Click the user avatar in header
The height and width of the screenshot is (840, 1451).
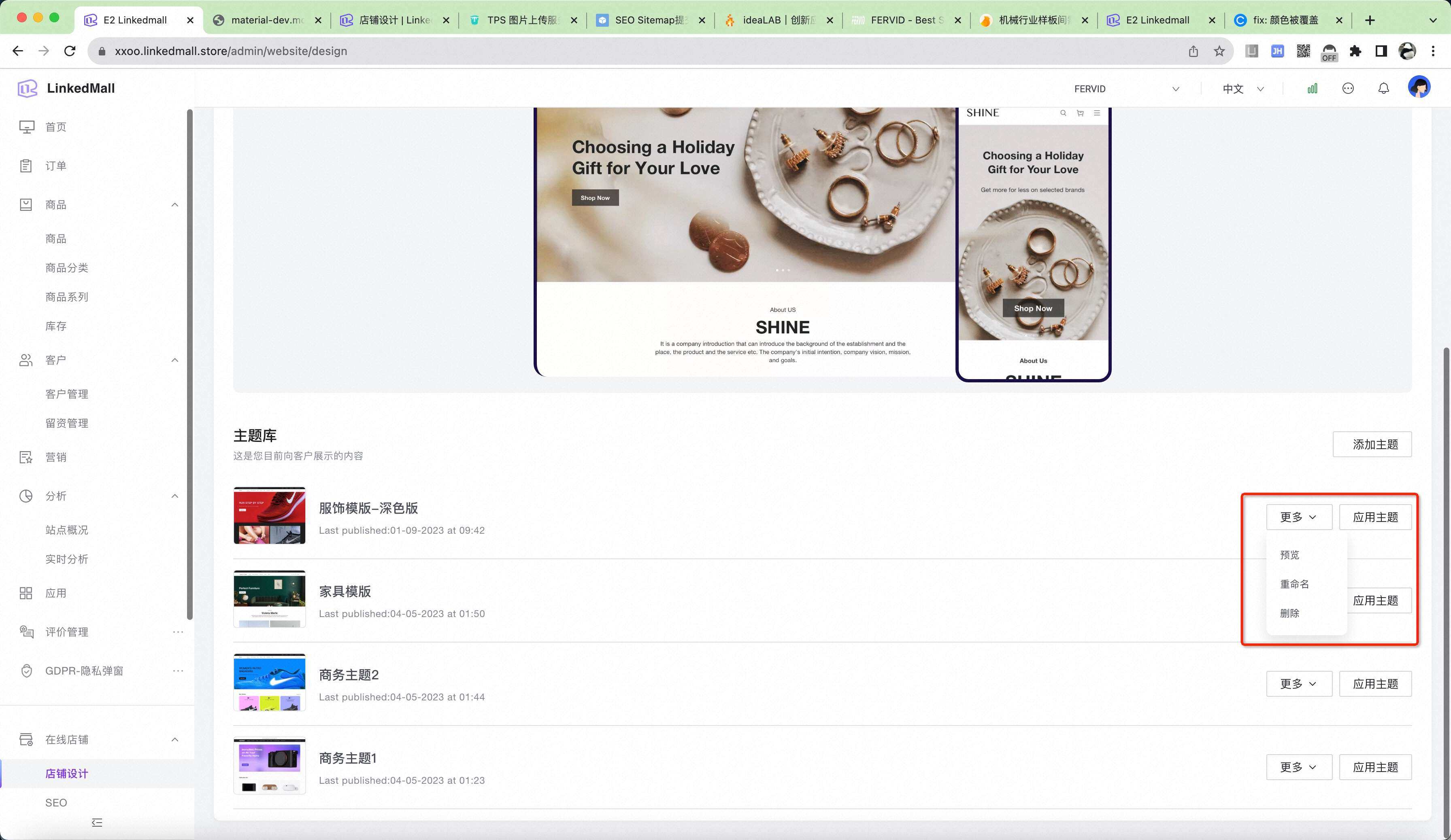tap(1419, 87)
